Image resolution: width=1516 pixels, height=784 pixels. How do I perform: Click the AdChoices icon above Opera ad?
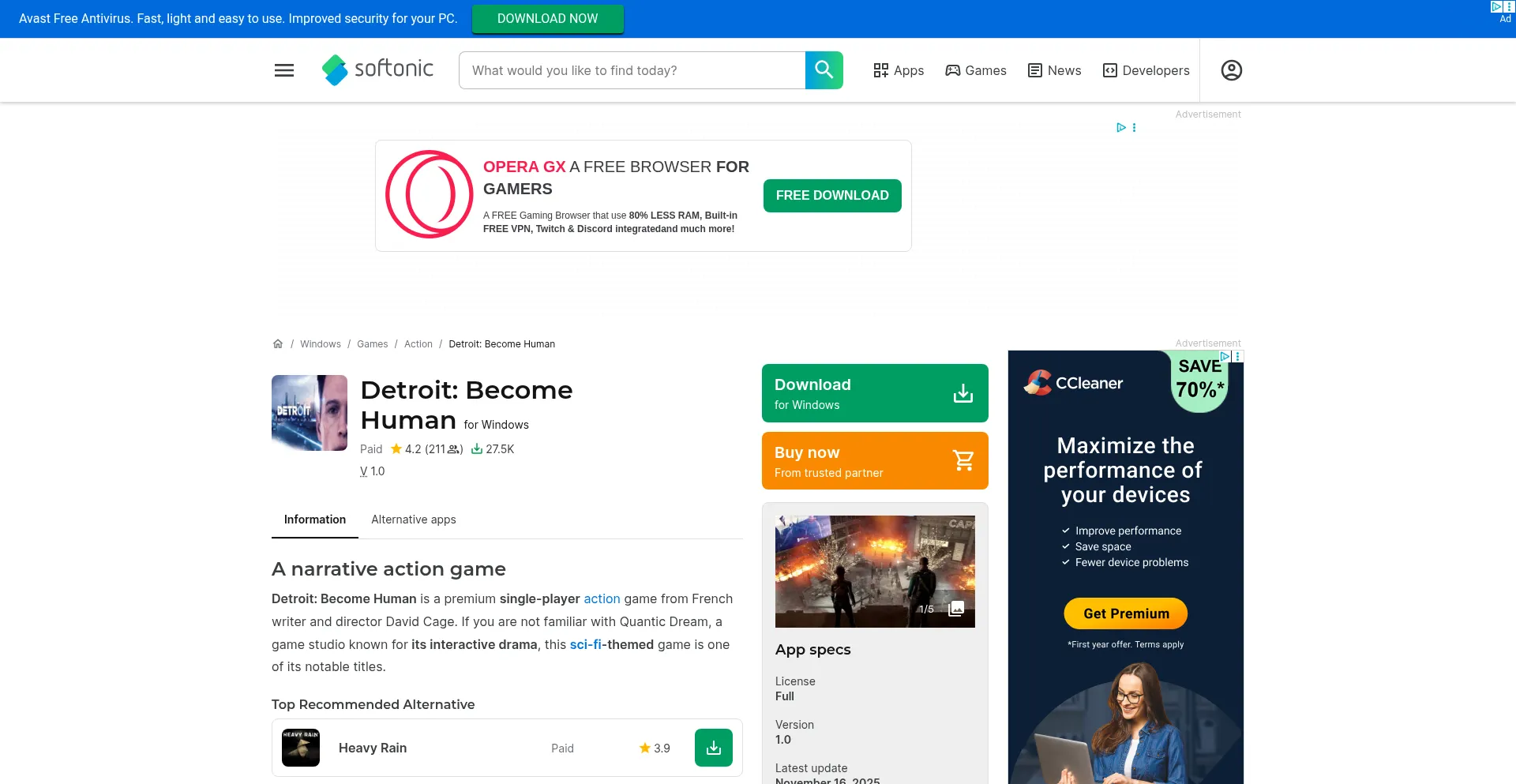(x=1120, y=127)
